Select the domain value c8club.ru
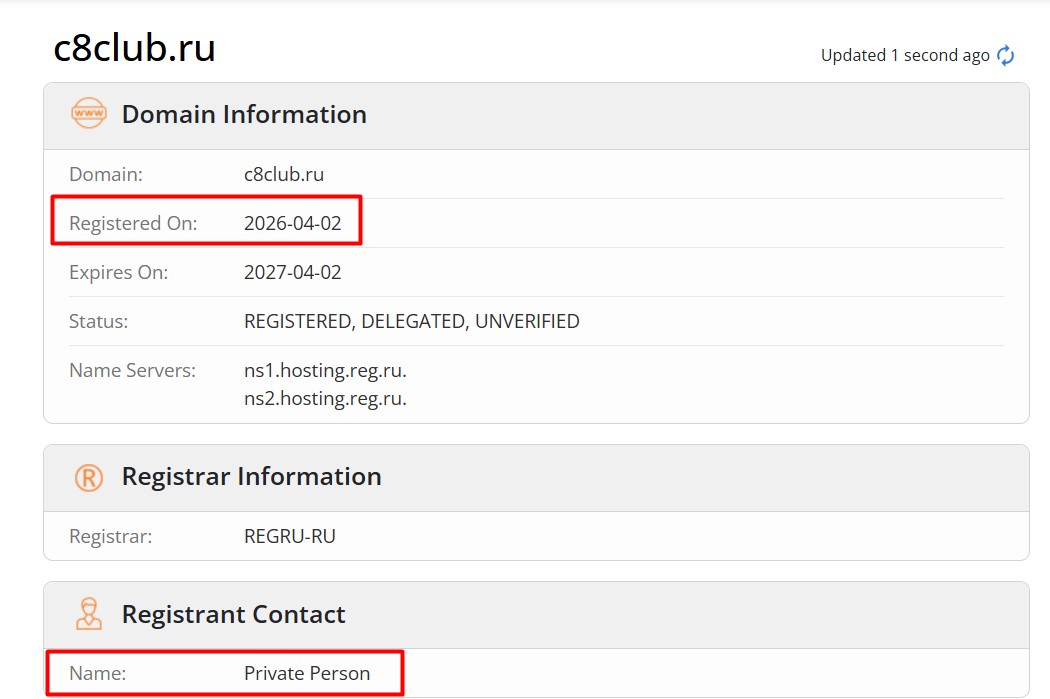Image resolution: width=1050 pixels, height=699 pixels. coord(283,174)
